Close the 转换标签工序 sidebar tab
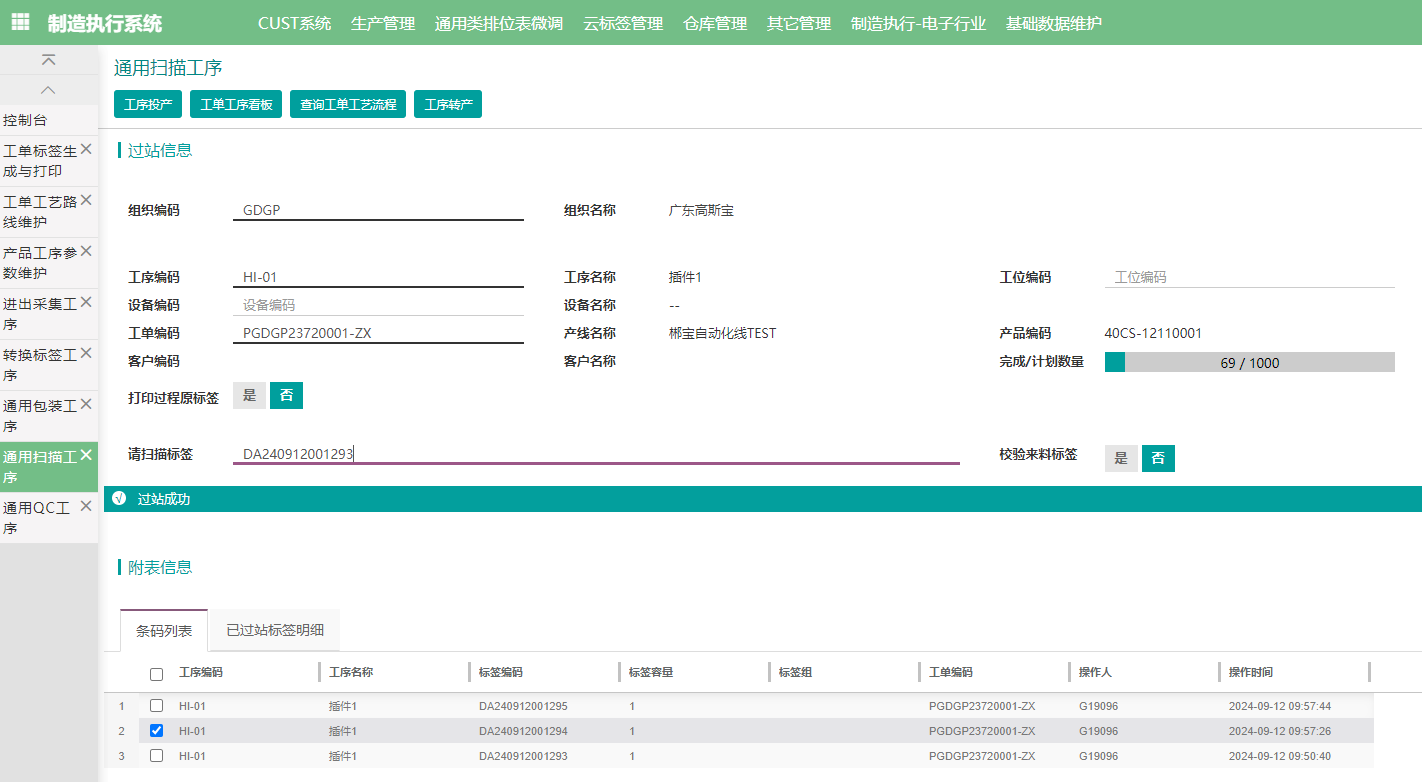 [86, 353]
